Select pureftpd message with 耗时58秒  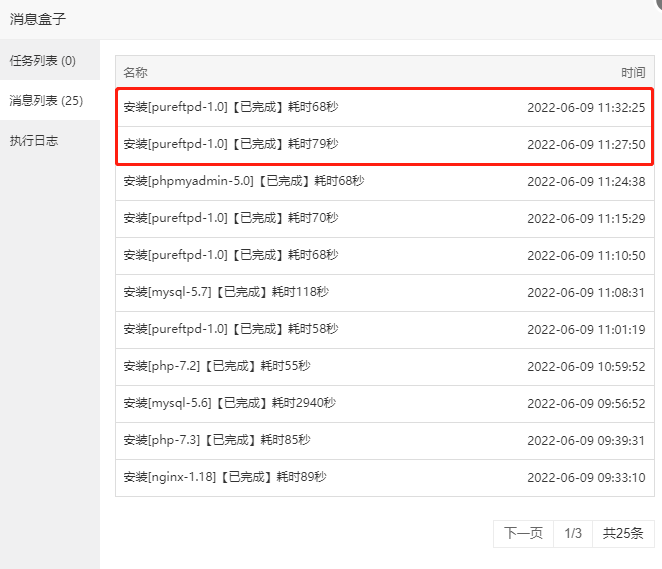(385, 330)
